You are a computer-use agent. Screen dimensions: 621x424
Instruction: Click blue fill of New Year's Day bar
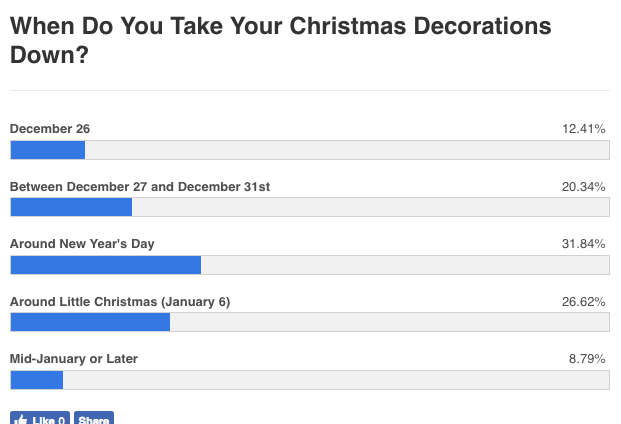(x=105, y=265)
